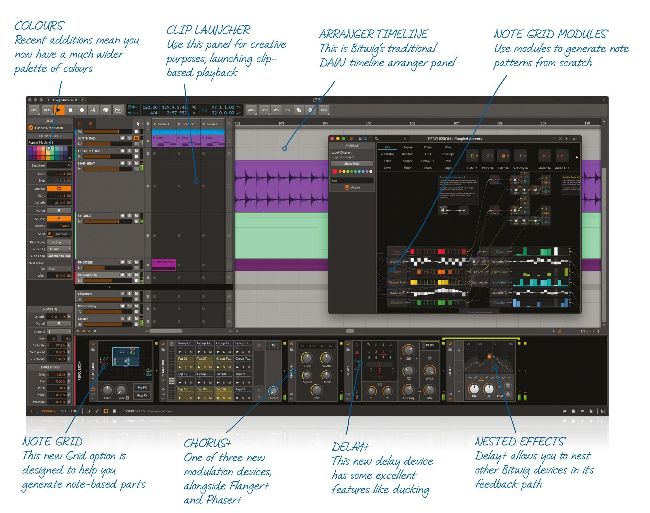Open the third module category tab in the Grid window
The height and width of the screenshot is (513, 650).
[x=427, y=147]
